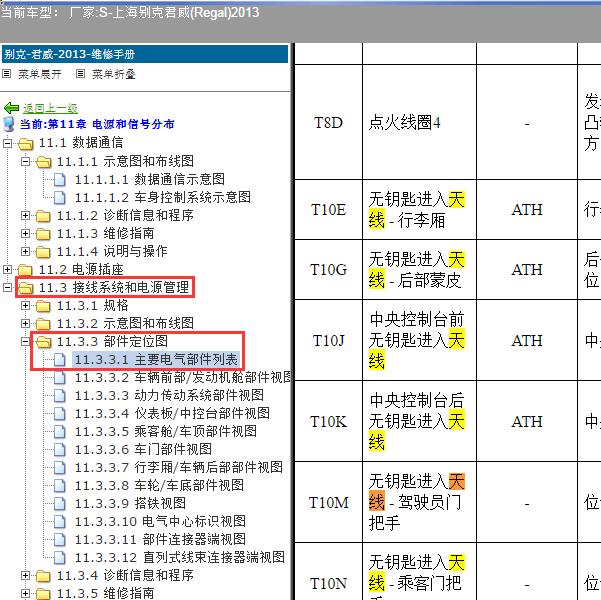Click the computer icon beside 当前:第11章
The width and height of the screenshot is (601, 600).
tap(9, 124)
